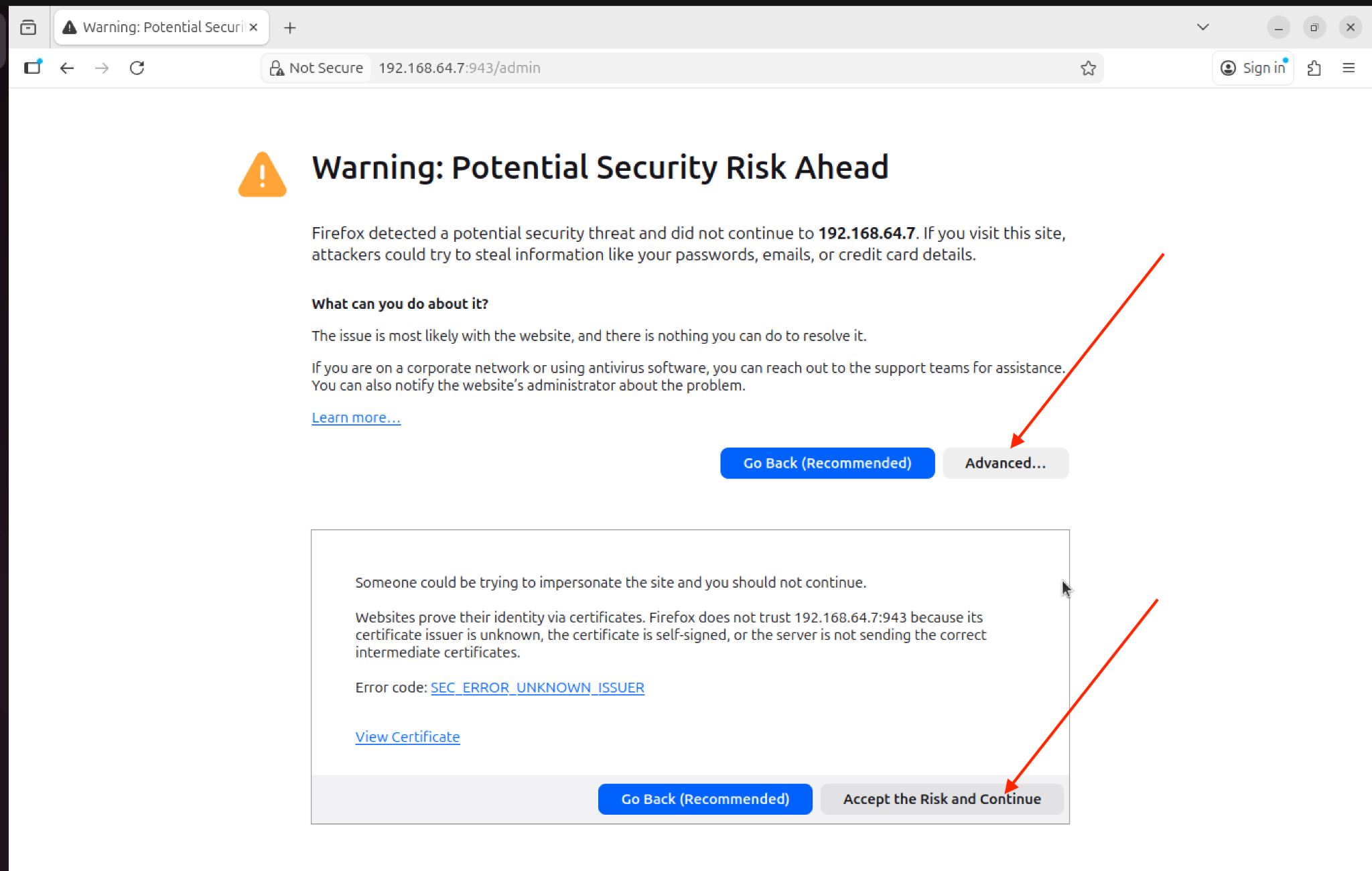Close the Warning tab

pyautogui.click(x=253, y=27)
